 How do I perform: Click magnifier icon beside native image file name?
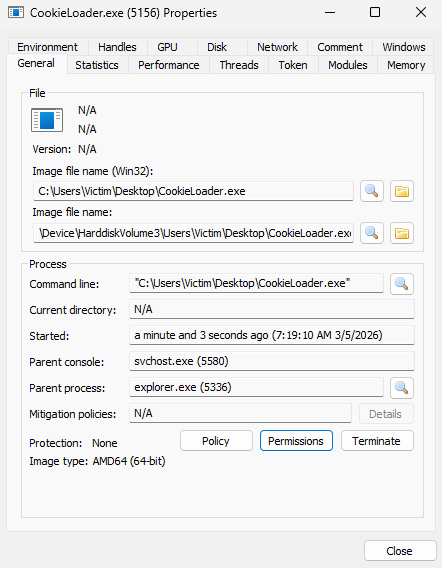click(372, 233)
